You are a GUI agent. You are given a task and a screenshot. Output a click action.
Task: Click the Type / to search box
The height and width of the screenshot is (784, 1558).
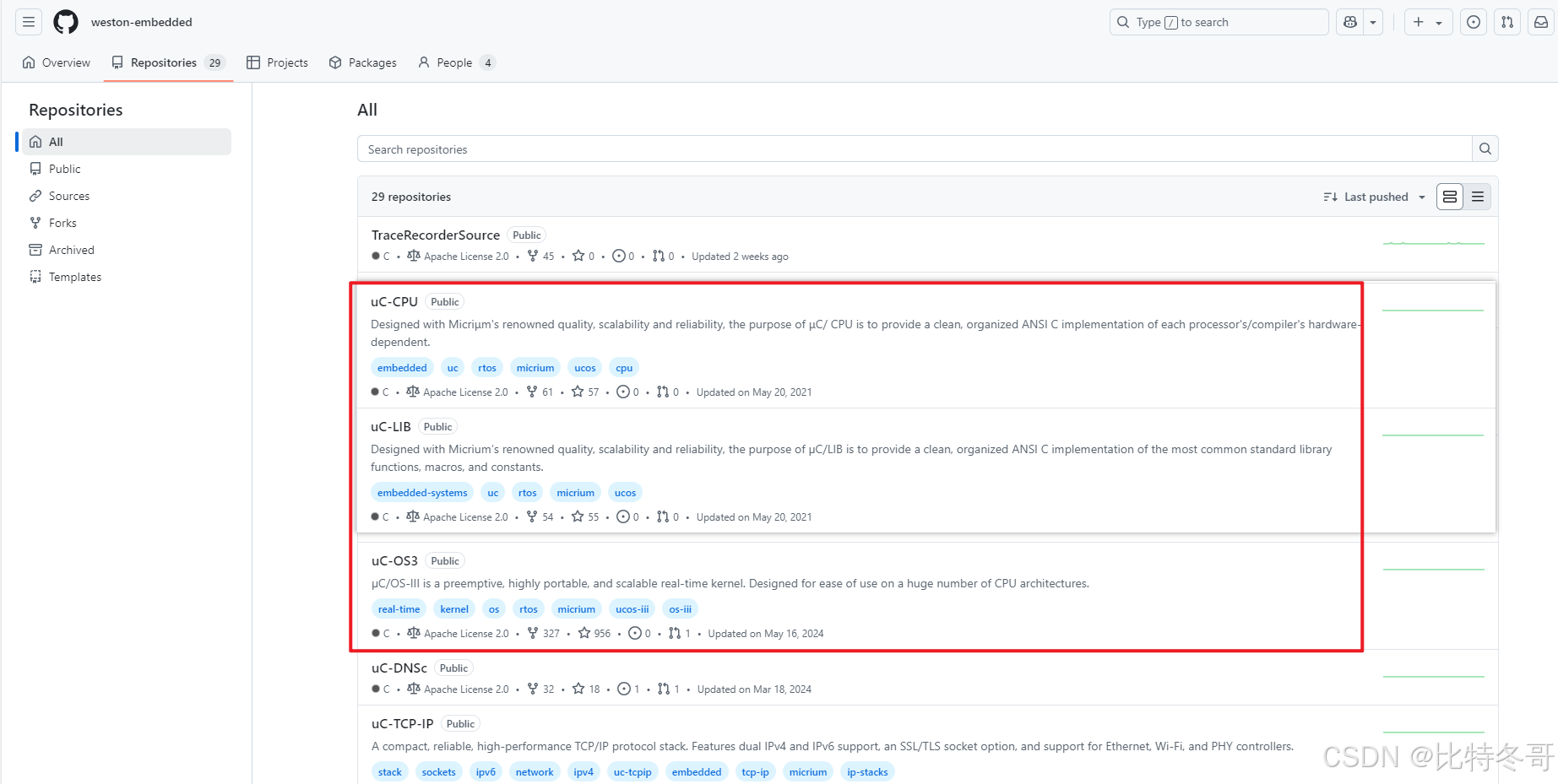(1219, 22)
